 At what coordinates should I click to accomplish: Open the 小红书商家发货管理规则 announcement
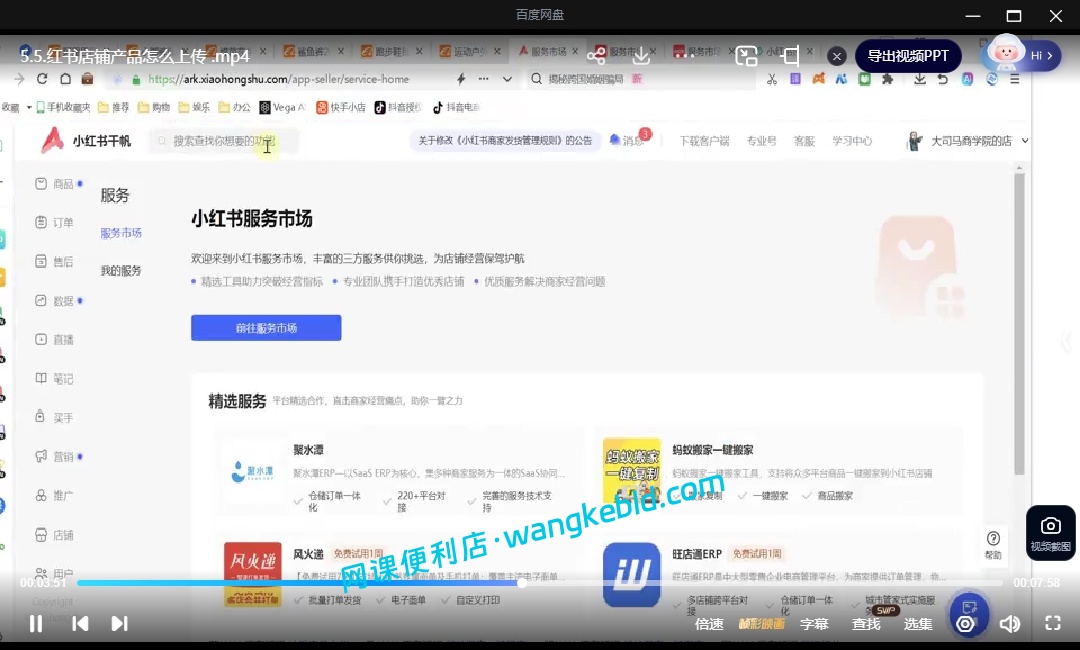pyautogui.click(x=505, y=140)
